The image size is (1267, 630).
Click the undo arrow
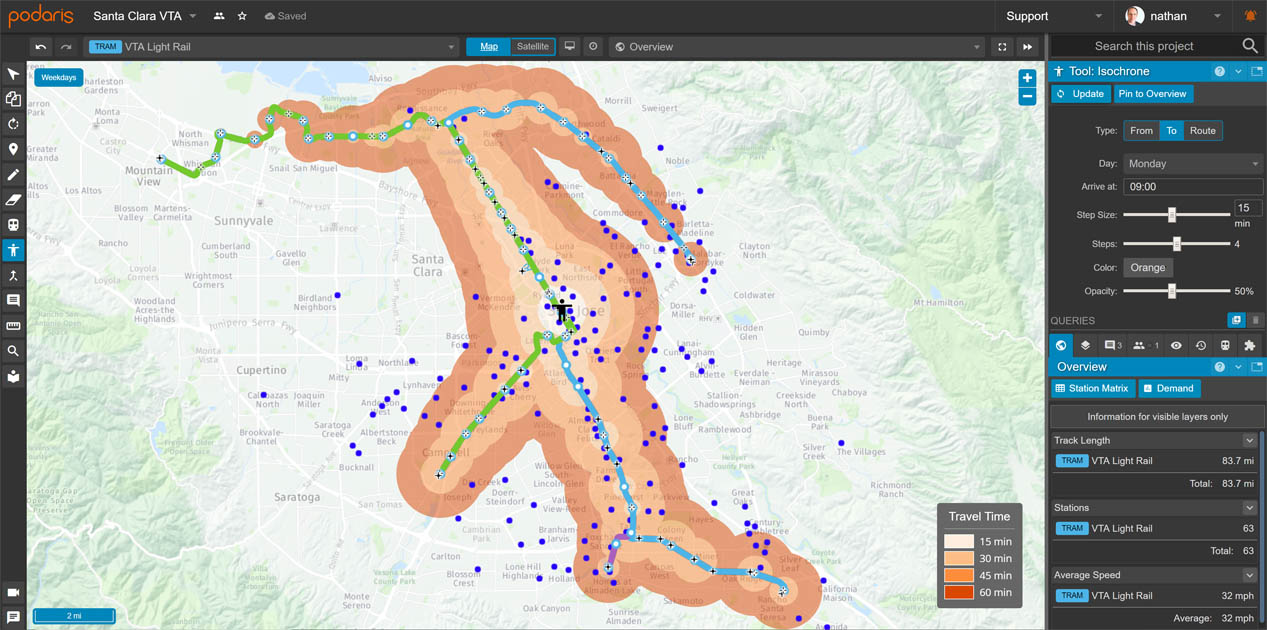(41, 47)
